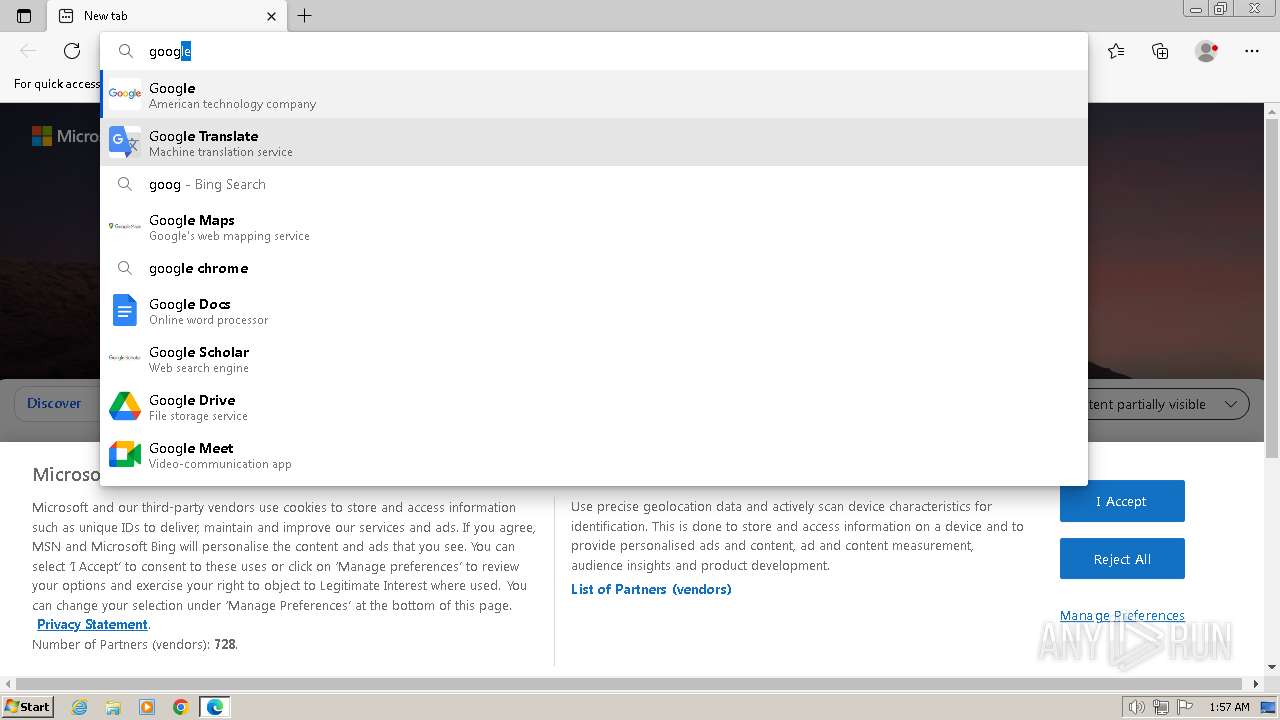Click the Google logo icon
1280x720 pixels.
coord(125,94)
